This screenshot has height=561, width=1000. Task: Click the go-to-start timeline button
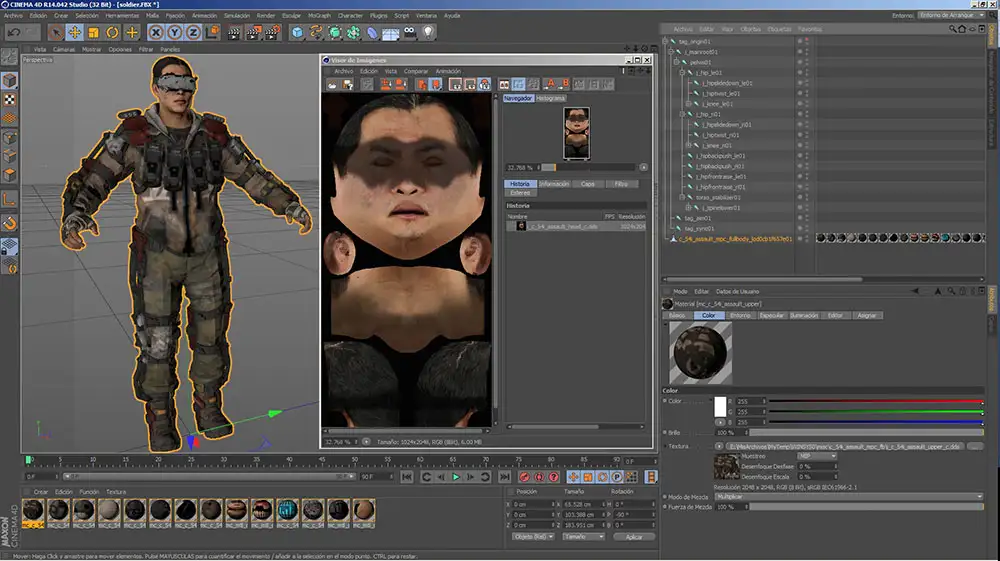tap(406, 477)
